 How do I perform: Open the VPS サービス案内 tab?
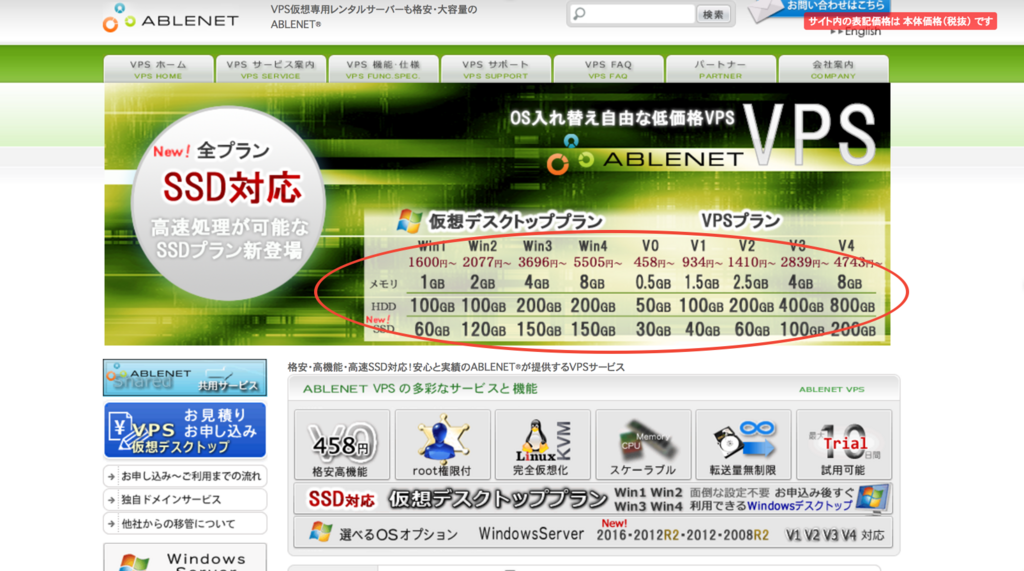click(x=270, y=69)
